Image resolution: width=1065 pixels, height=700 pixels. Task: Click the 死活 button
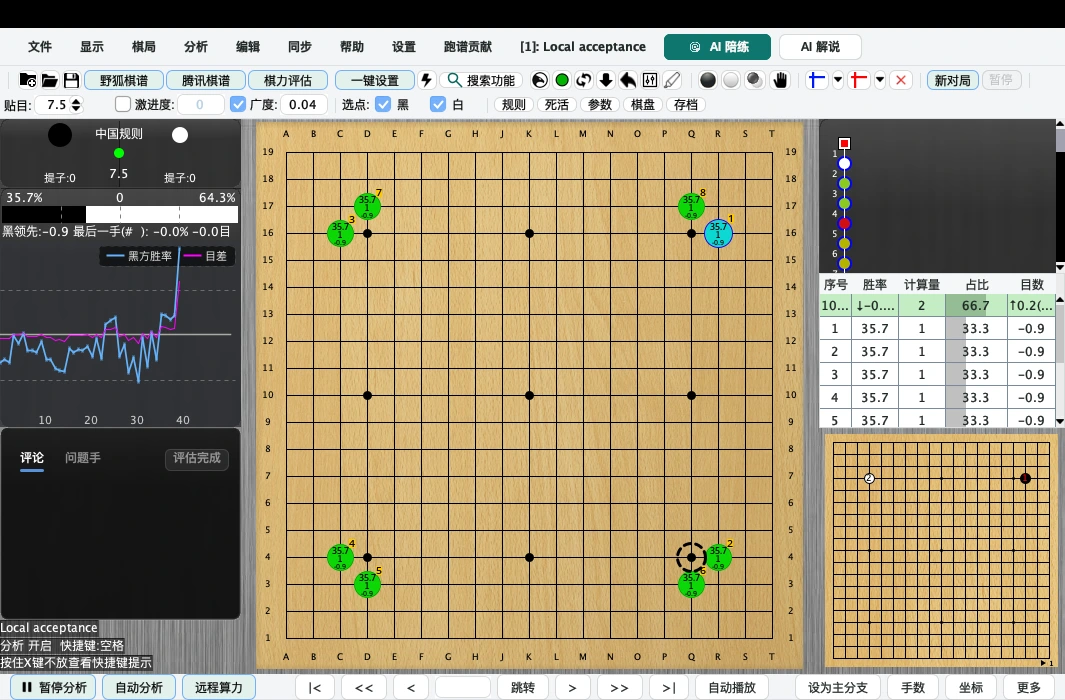pos(556,105)
